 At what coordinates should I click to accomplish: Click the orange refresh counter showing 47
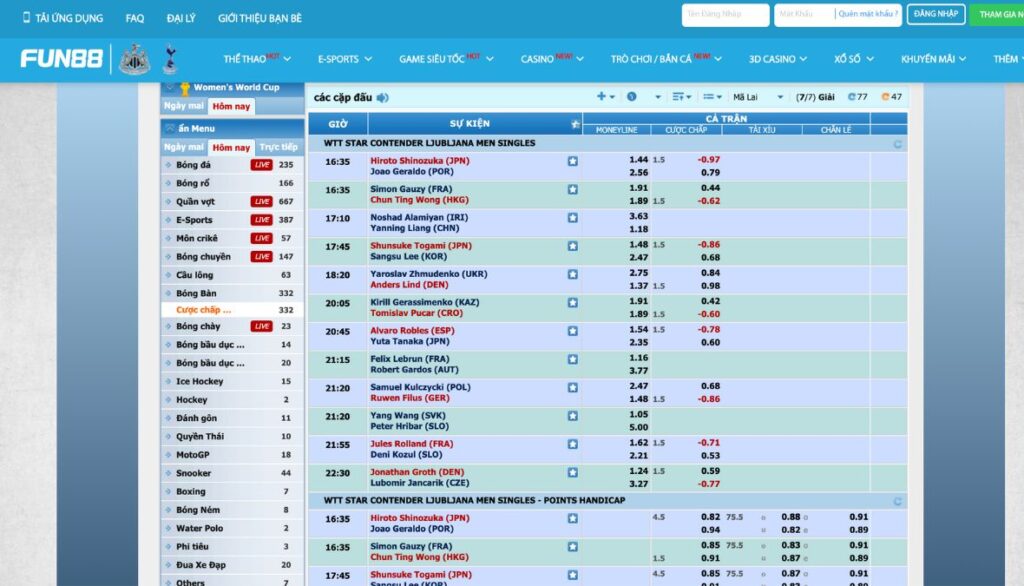[x=891, y=97]
